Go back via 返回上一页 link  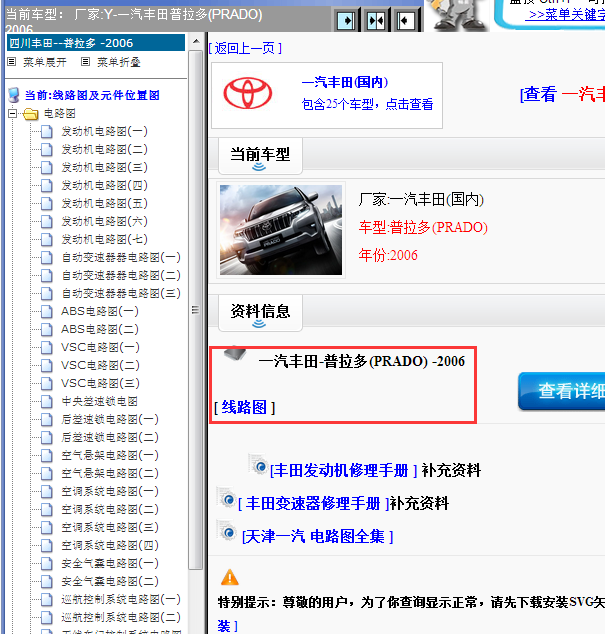coord(245,49)
